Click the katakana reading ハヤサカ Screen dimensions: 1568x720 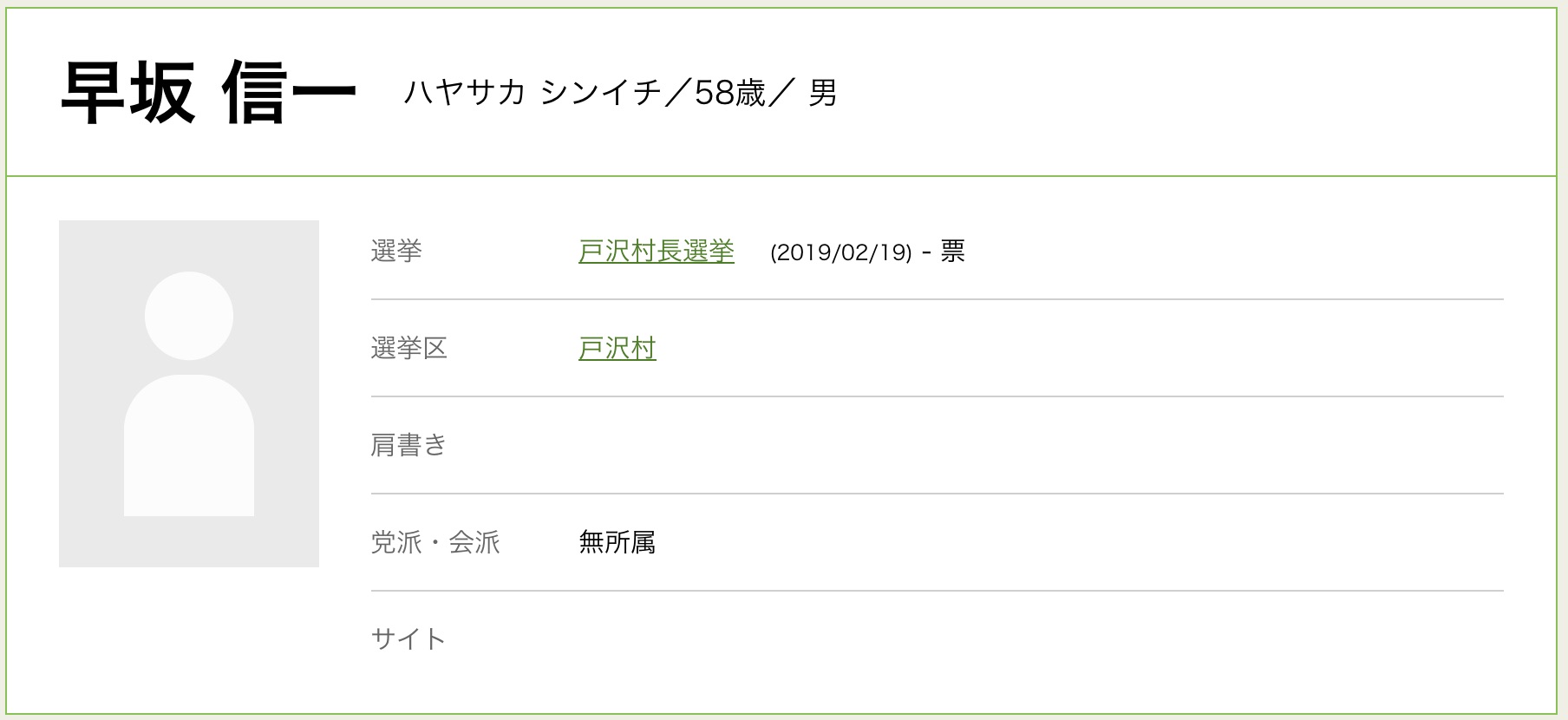tap(464, 92)
